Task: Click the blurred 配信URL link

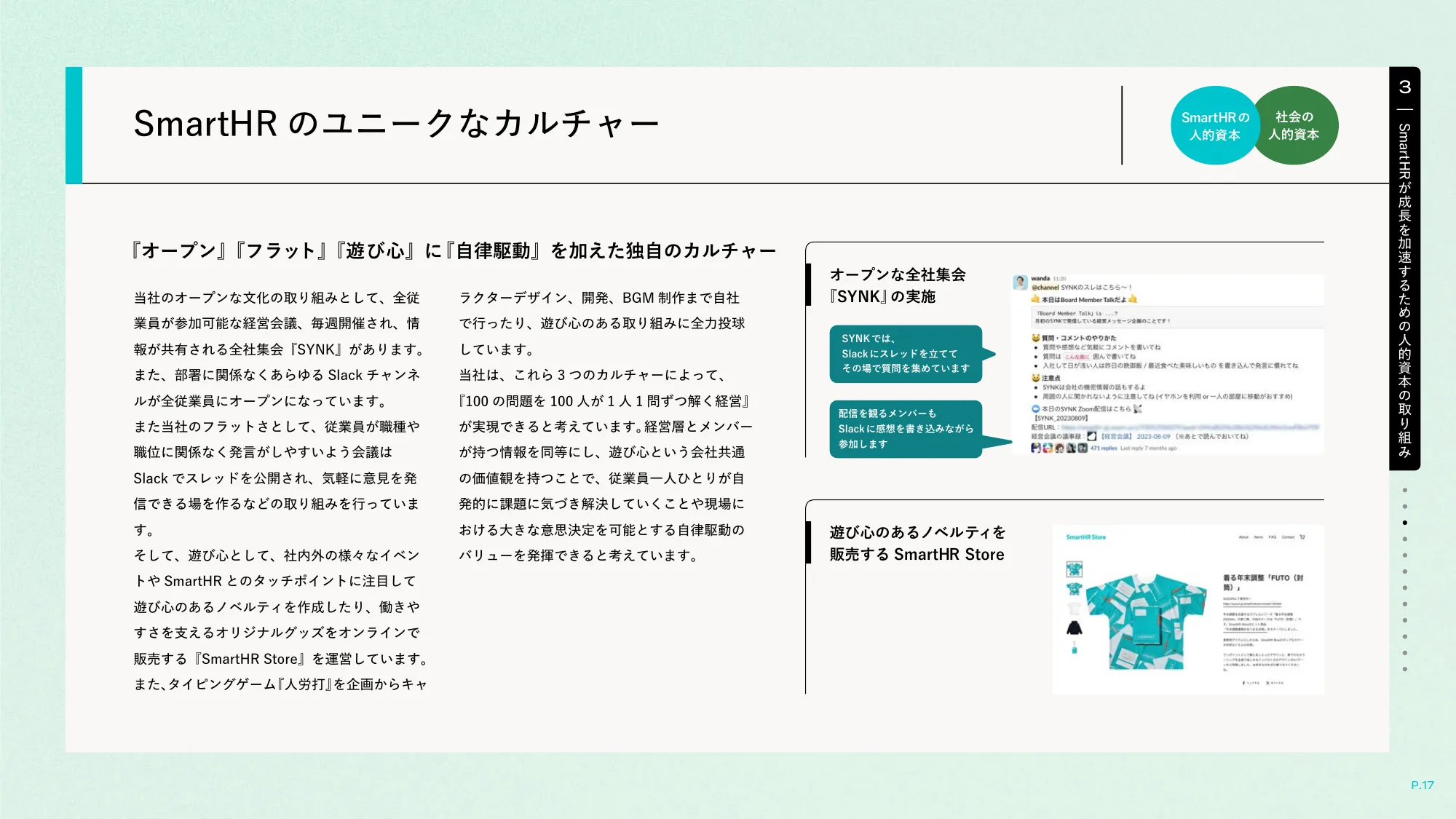Action: click(x=1190, y=427)
